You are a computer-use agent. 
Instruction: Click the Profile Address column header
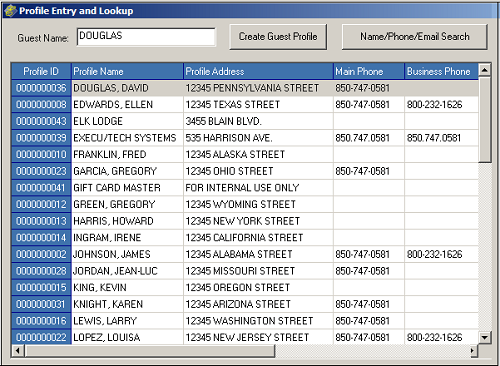pyautogui.click(x=258, y=71)
